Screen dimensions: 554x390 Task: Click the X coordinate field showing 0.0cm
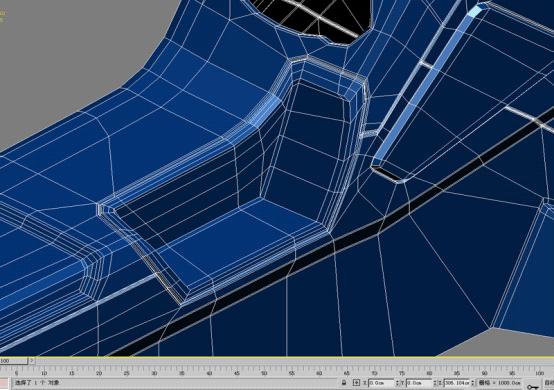pyautogui.click(x=381, y=383)
